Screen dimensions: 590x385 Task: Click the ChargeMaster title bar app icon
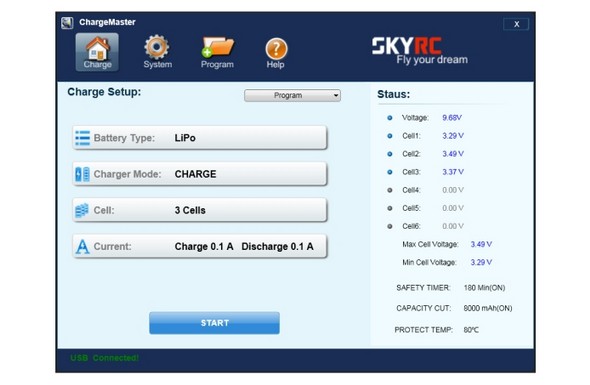[67, 23]
